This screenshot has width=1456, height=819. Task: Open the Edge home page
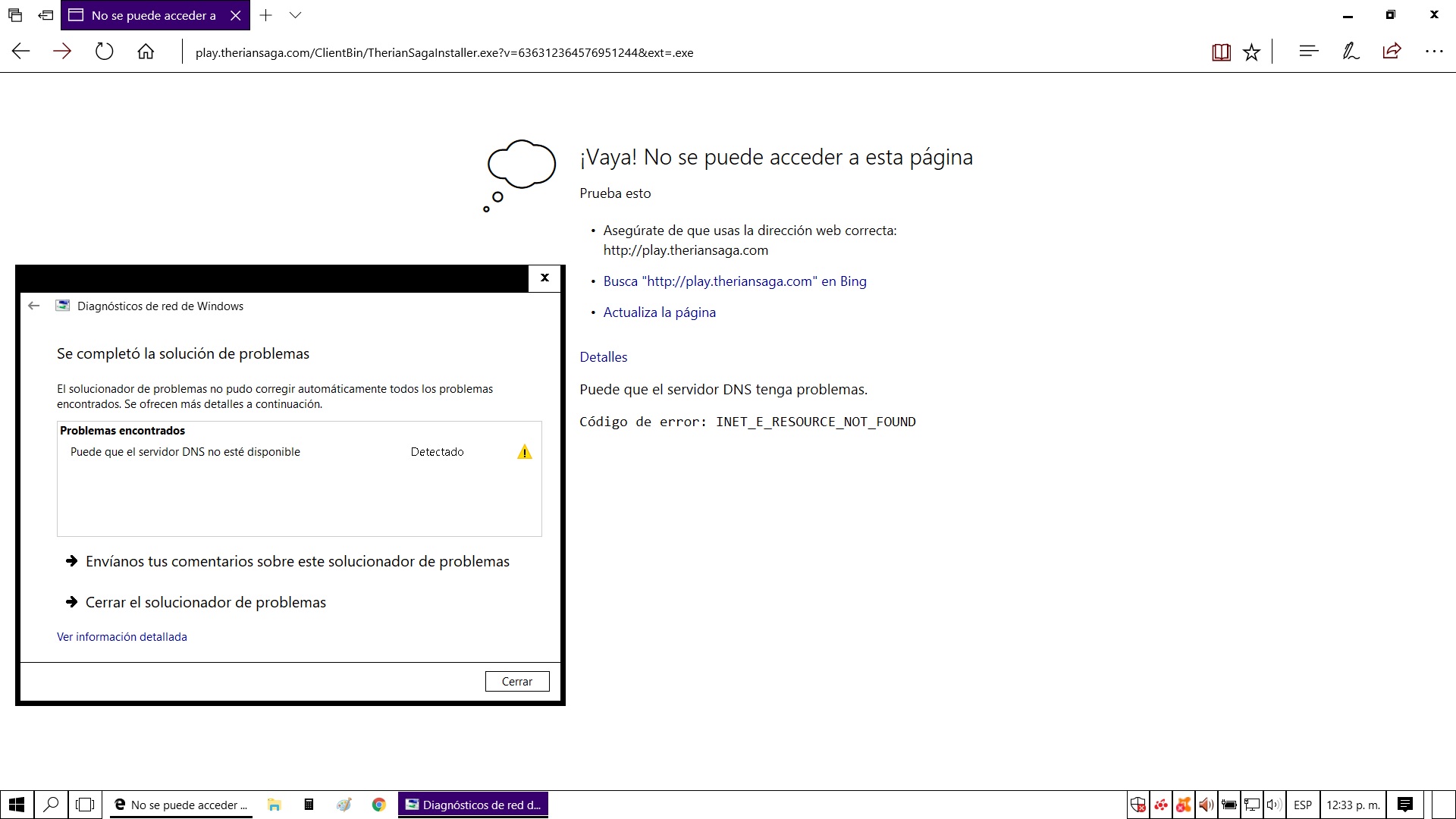click(x=146, y=52)
